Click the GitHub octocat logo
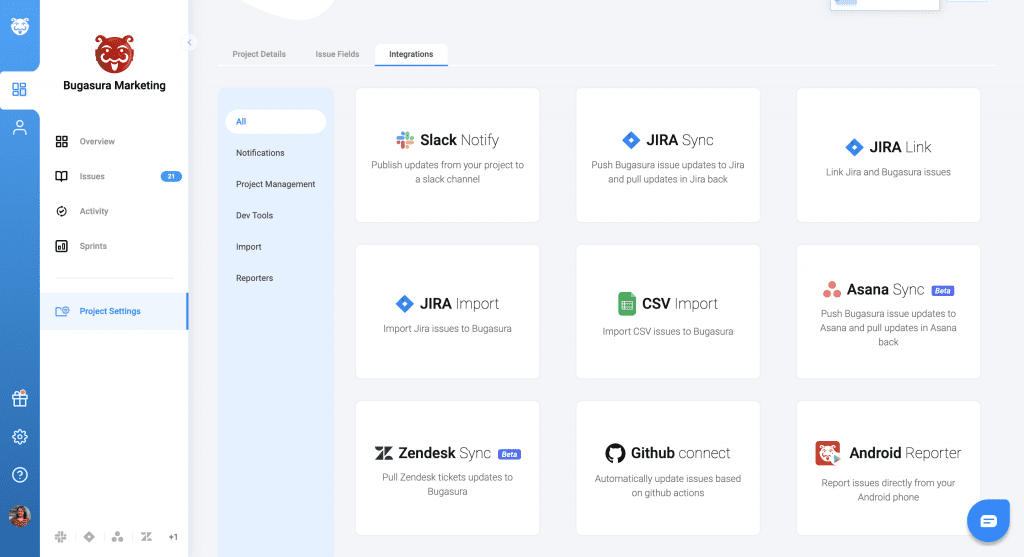 pos(615,453)
